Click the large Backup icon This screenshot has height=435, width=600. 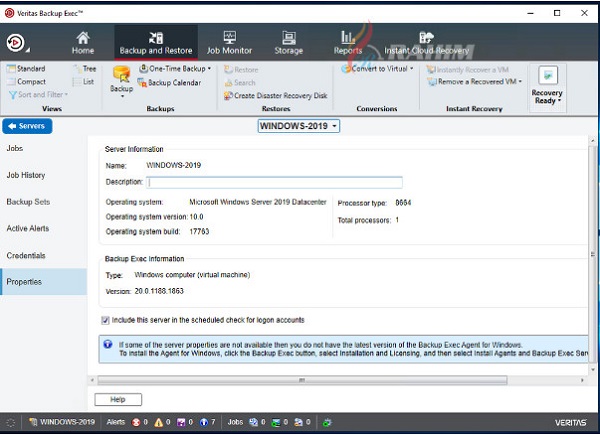click(x=121, y=75)
